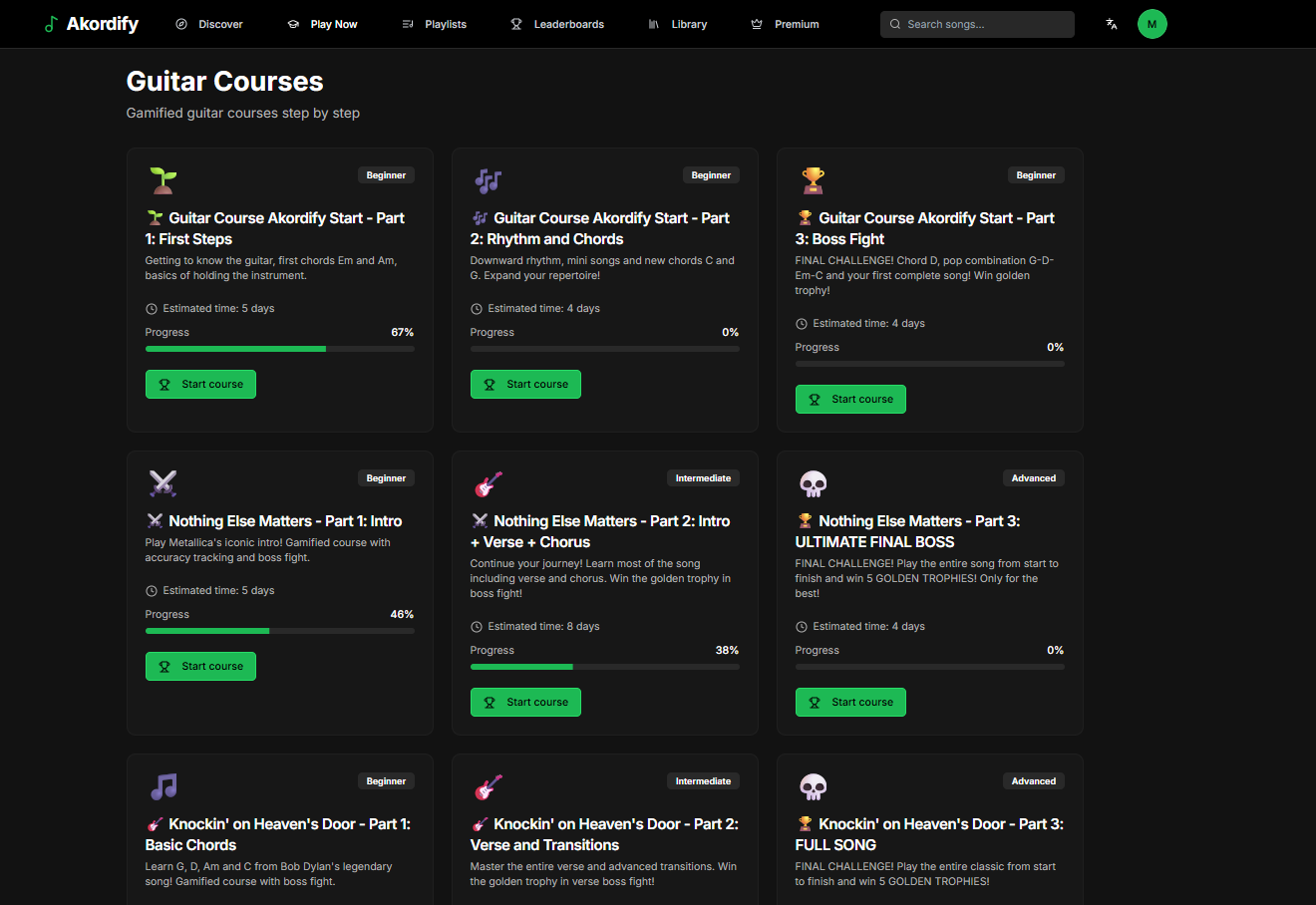The image size is (1316, 905).
Task: Click the trophy icon on Part 3: Boss Fight card
Action: coord(814,180)
